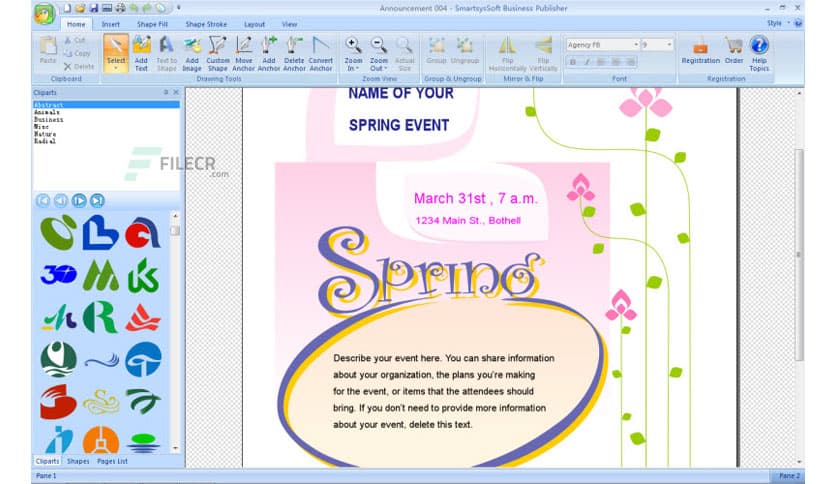Image resolution: width=836 pixels, height=484 pixels.
Task: Select the Convert Anchor tool
Action: [x=321, y=53]
